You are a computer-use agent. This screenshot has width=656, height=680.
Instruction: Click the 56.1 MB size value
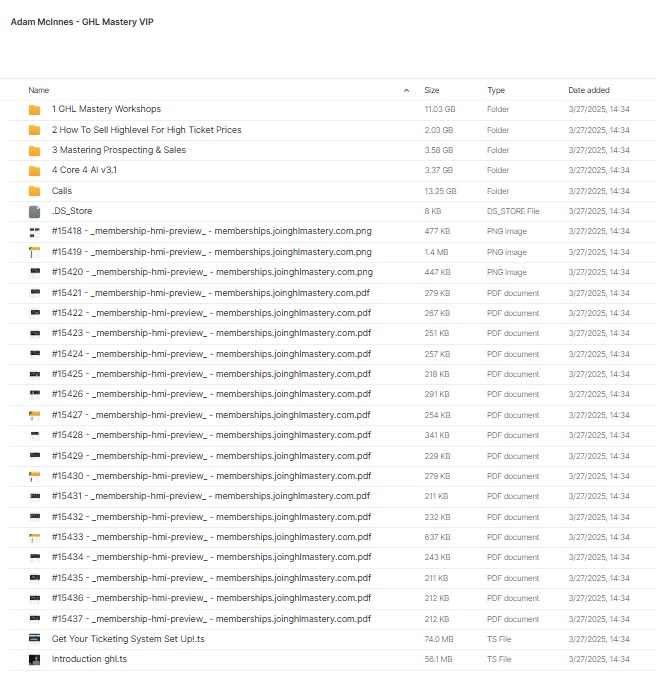[x=438, y=659]
